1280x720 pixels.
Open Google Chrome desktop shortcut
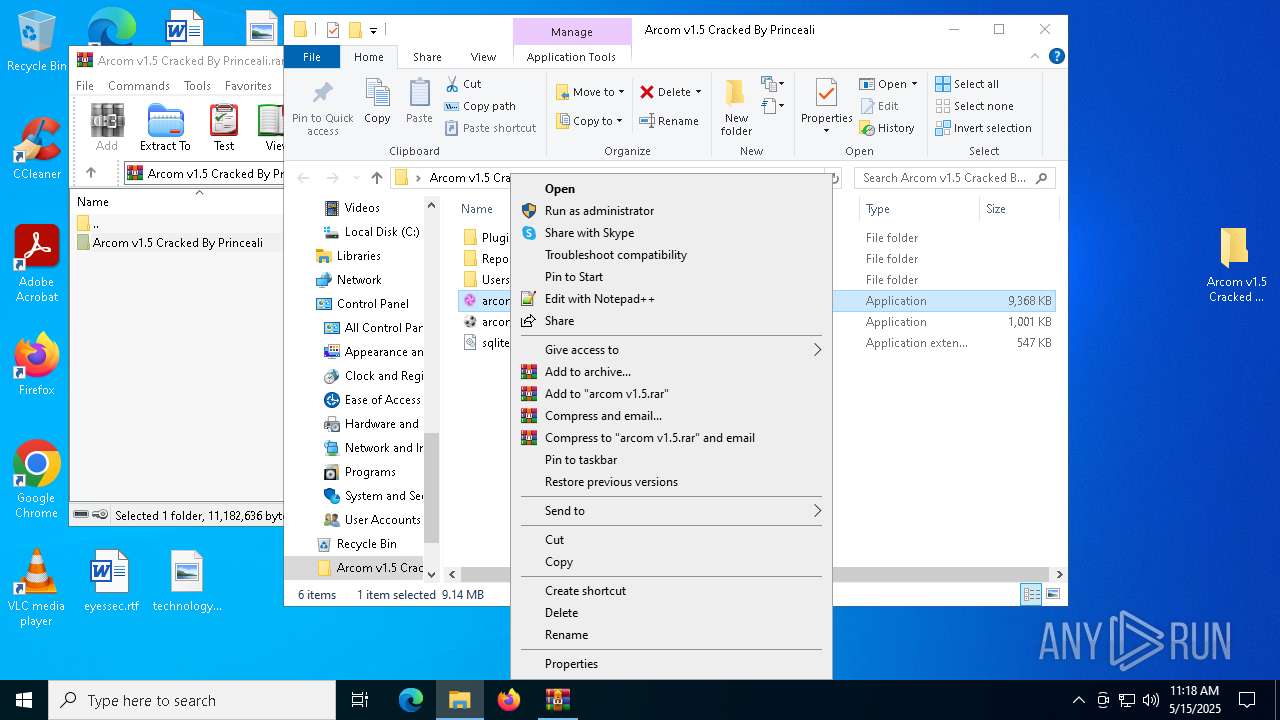(36, 480)
